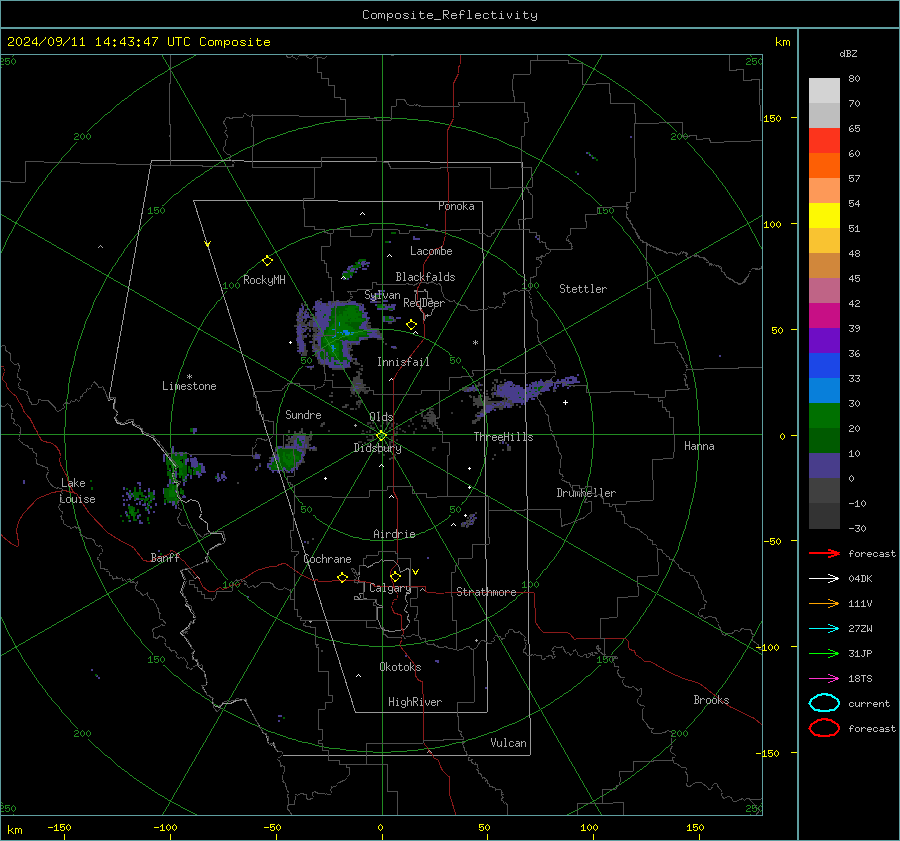Click the Okotoks city label
This screenshot has width=900, height=841.
(400, 667)
